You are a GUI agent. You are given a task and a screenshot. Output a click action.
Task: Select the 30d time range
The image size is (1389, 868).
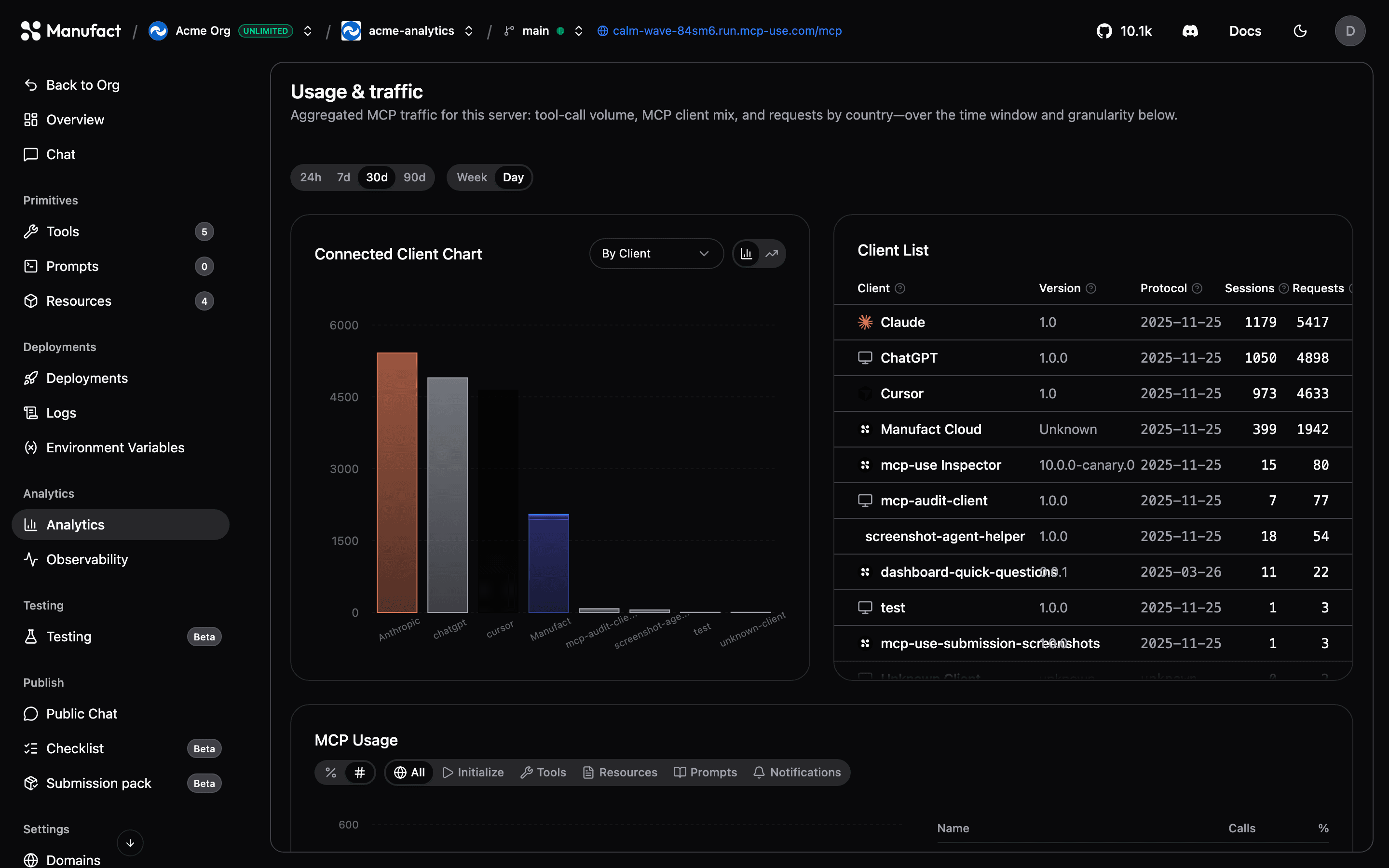click(x=377, y=177)
